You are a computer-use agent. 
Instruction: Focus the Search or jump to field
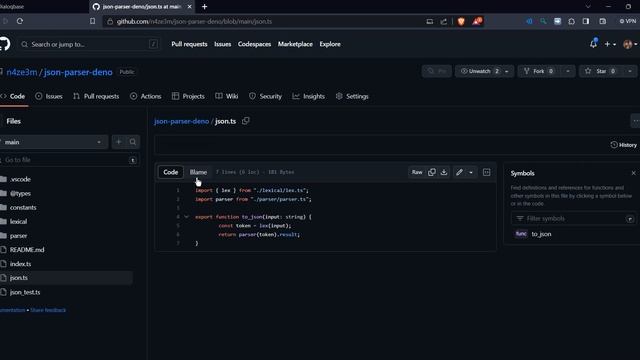point(89,44)
